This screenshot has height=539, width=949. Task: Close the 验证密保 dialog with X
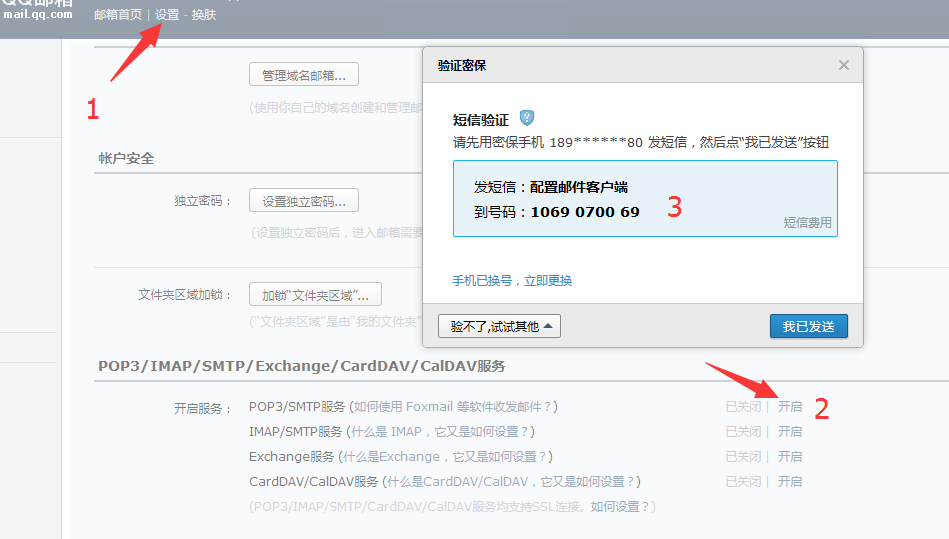point(843,65)
